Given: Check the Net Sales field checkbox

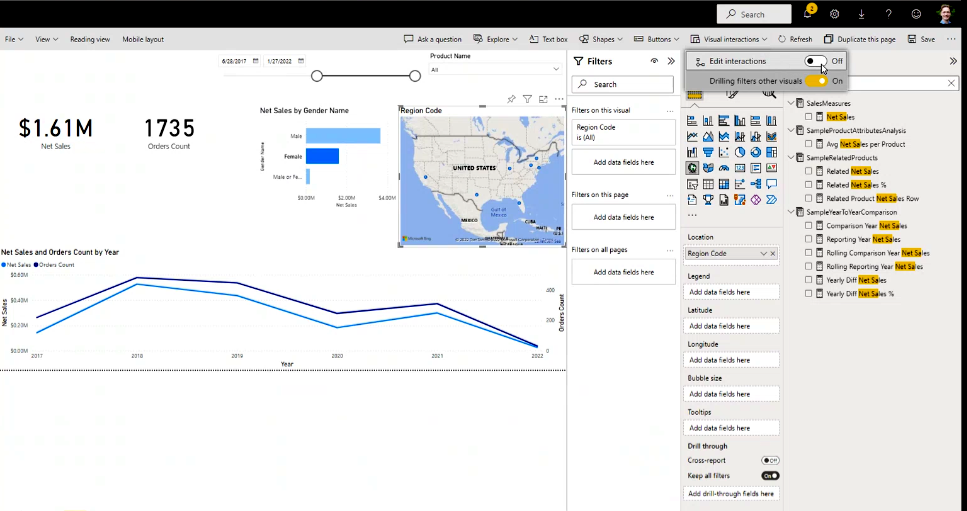Looking at the screenshot, I should coord(809,117).
